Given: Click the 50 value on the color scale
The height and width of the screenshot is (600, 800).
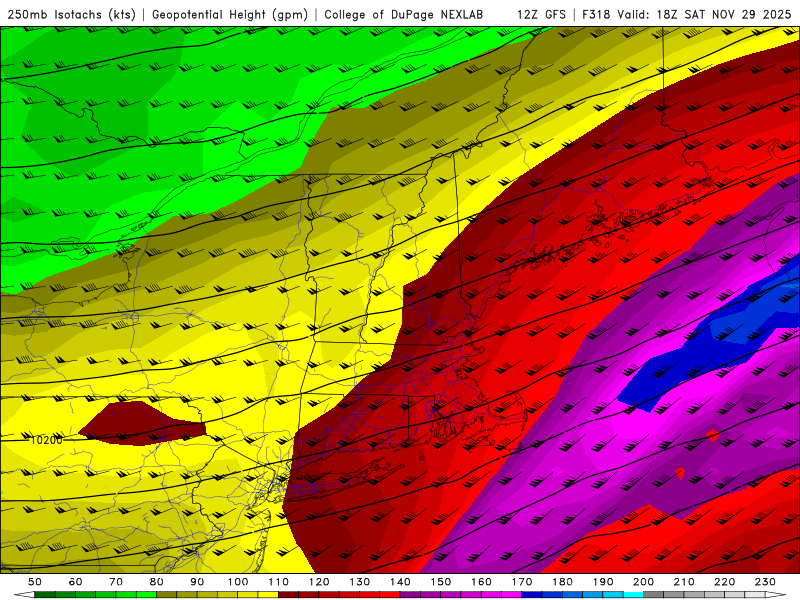Looking at the screenshot, I should 34,582.
